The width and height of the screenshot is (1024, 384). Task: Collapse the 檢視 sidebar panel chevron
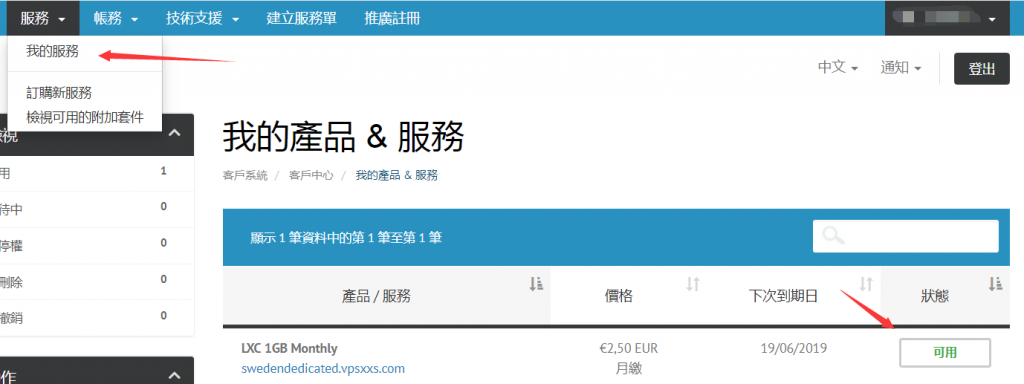(174, 133)
